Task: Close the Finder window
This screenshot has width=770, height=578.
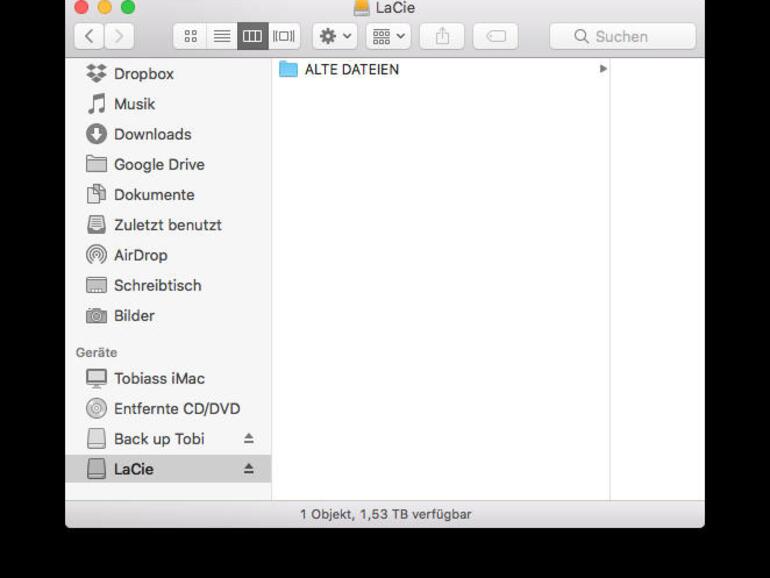Action: pos(82,6)
